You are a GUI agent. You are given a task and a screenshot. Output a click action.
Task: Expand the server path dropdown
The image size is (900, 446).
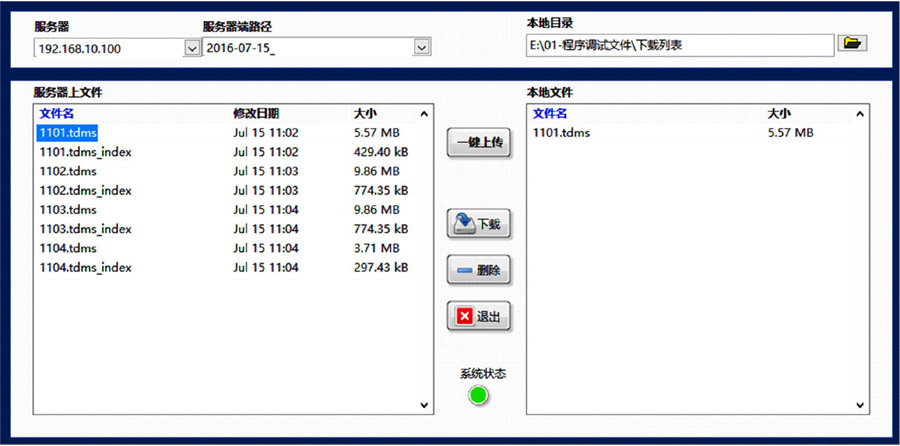click(x=422, y=48)
